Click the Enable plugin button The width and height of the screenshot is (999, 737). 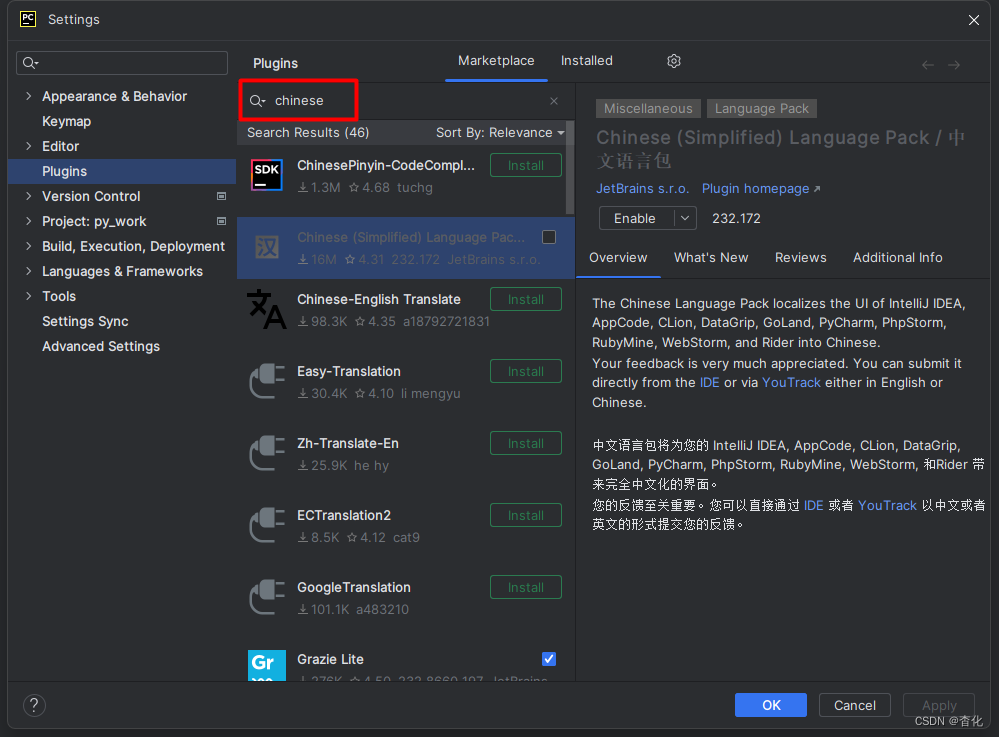(635, 218)
